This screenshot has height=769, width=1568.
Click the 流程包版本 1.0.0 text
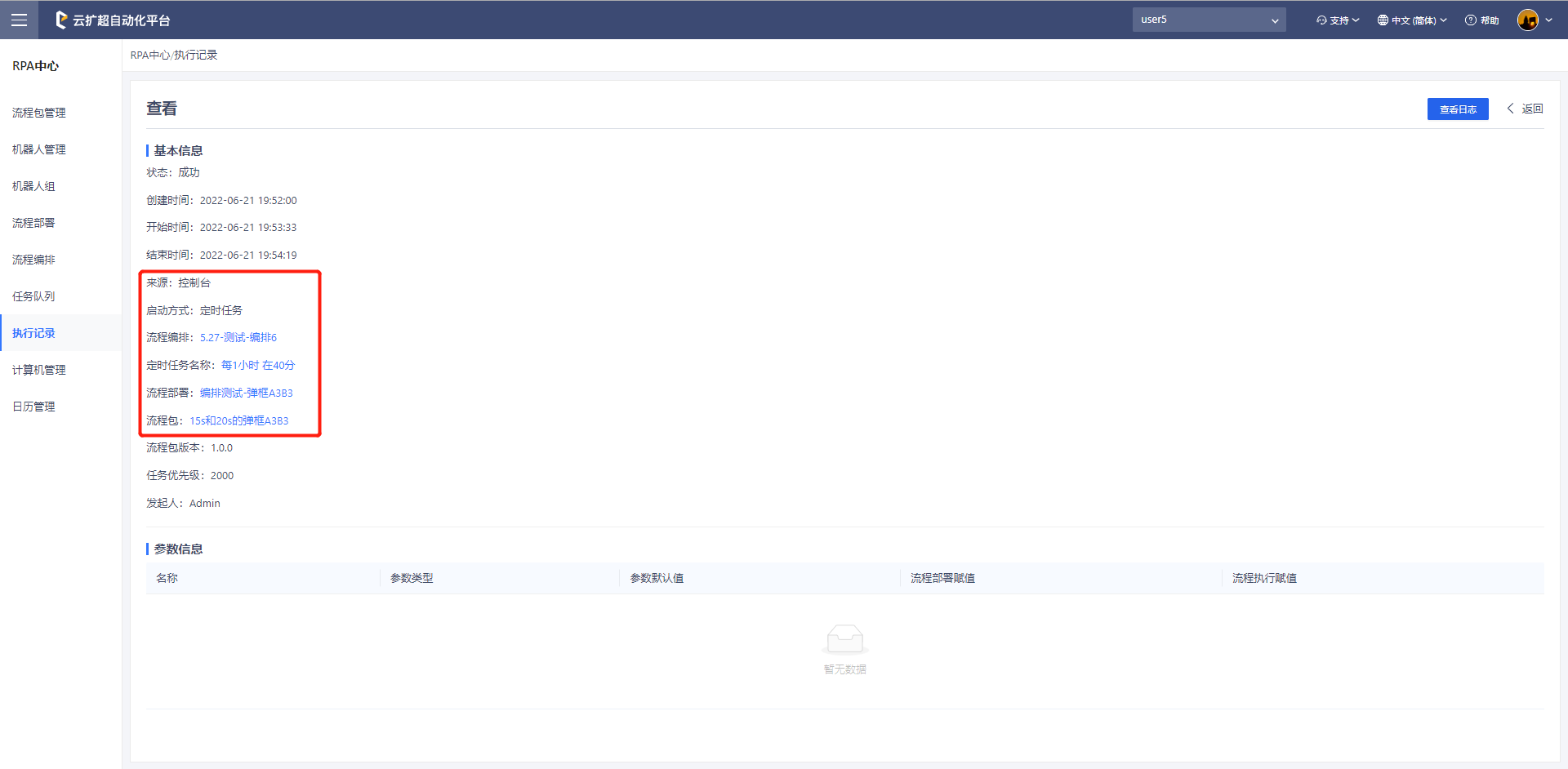click(x=189, y=447)
